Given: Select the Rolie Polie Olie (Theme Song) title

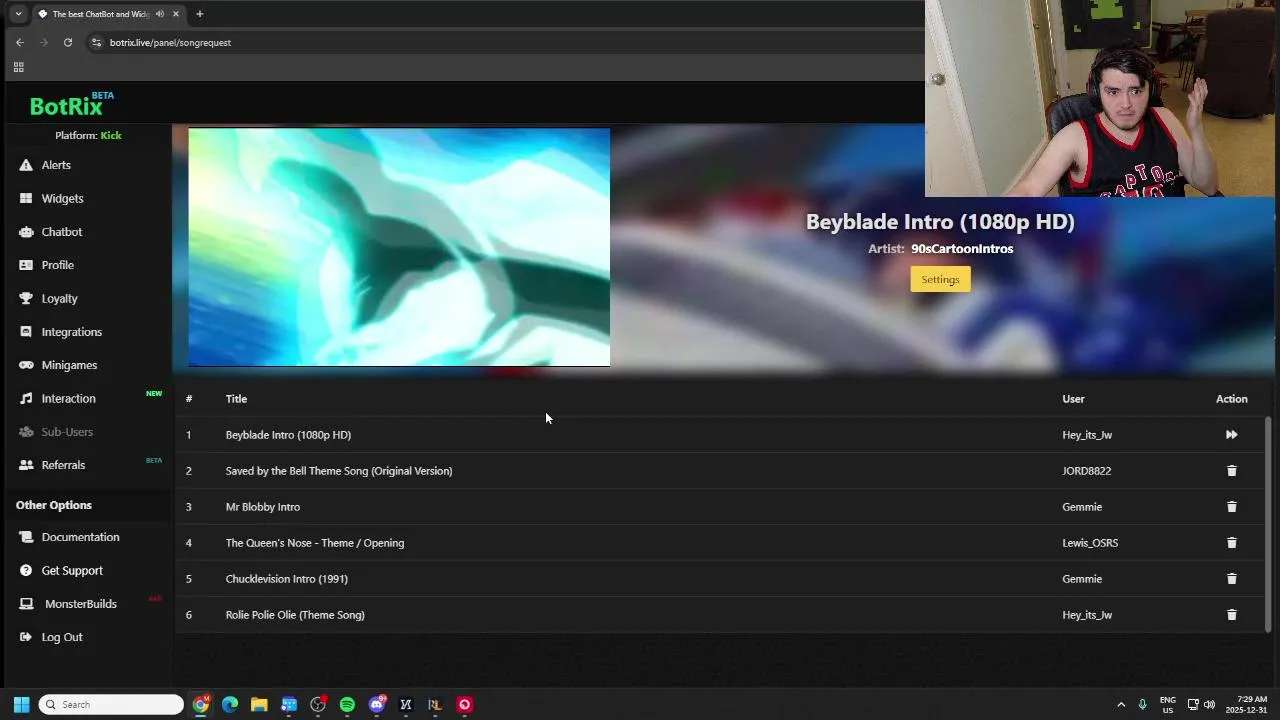Looking at the screenshot, I should [x=295, y=615].
